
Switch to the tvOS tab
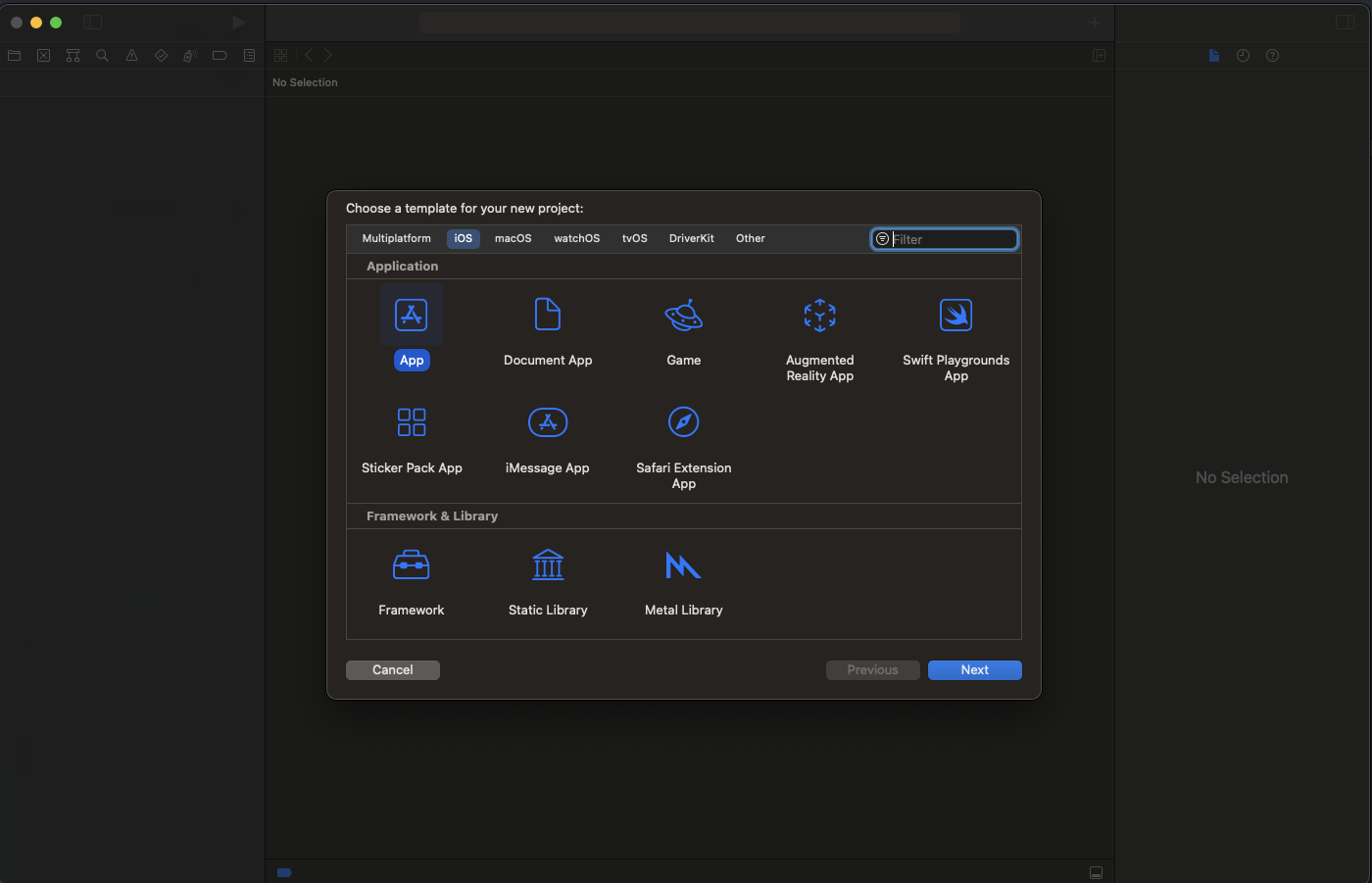point(635,238)
